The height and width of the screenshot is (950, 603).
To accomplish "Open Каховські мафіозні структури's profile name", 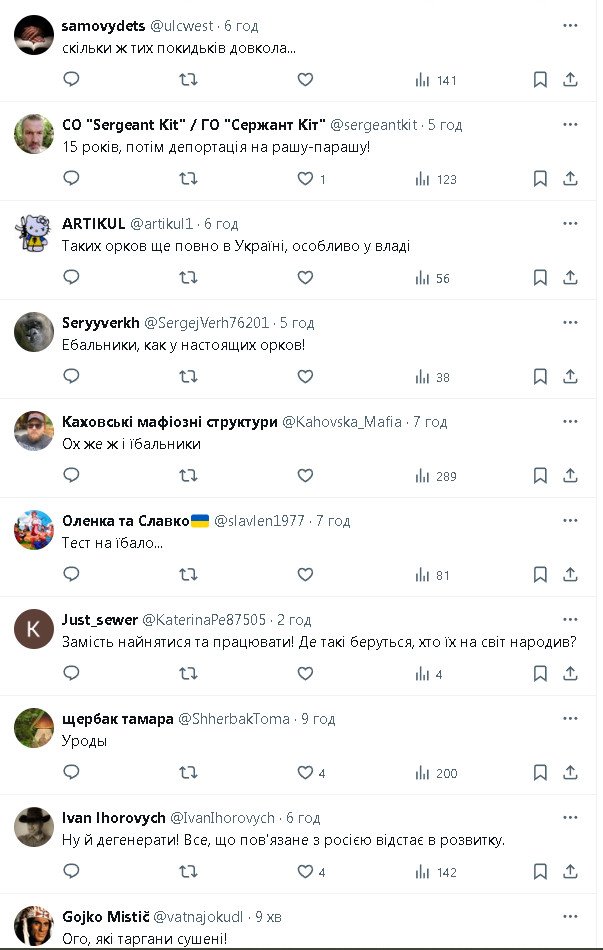I will (x=170, y=422).
